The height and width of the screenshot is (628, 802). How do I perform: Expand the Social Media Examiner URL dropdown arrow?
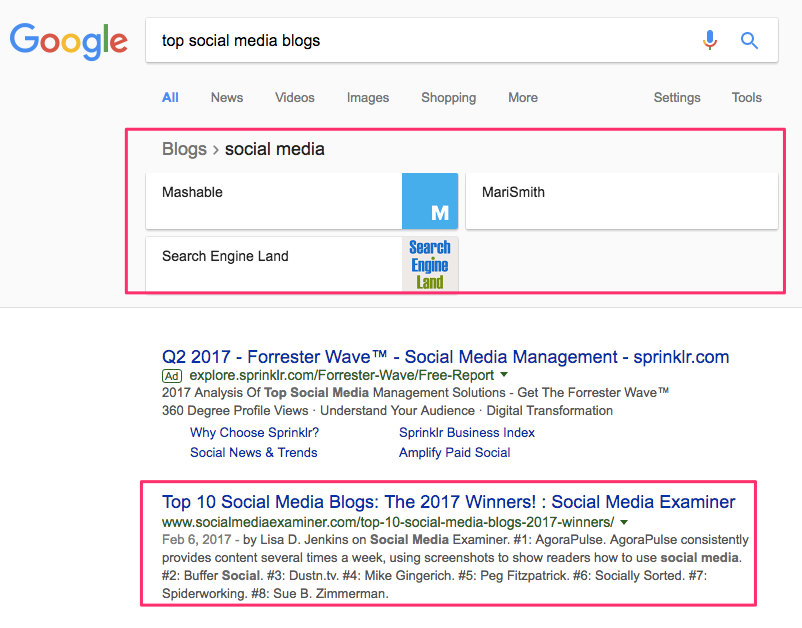[623, 522]
